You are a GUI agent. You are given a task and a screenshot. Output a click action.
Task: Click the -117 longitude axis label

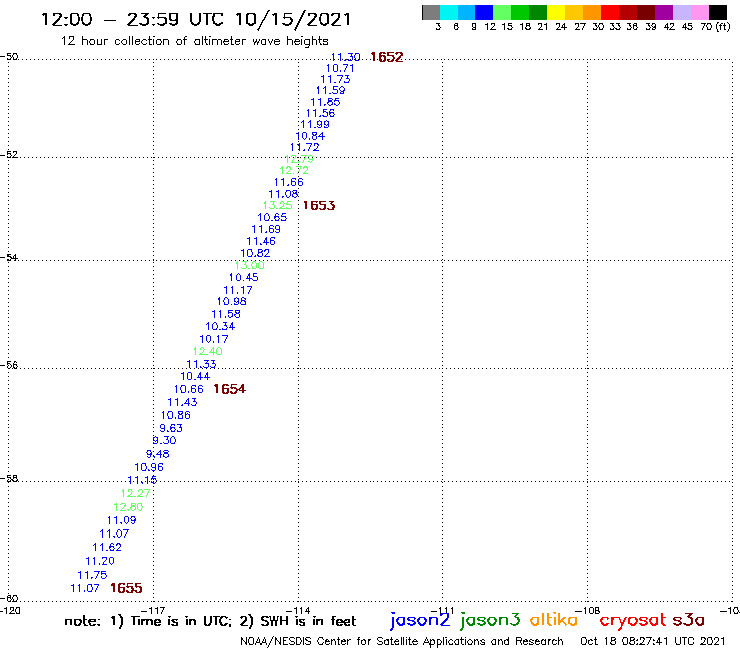click(153, 611)
